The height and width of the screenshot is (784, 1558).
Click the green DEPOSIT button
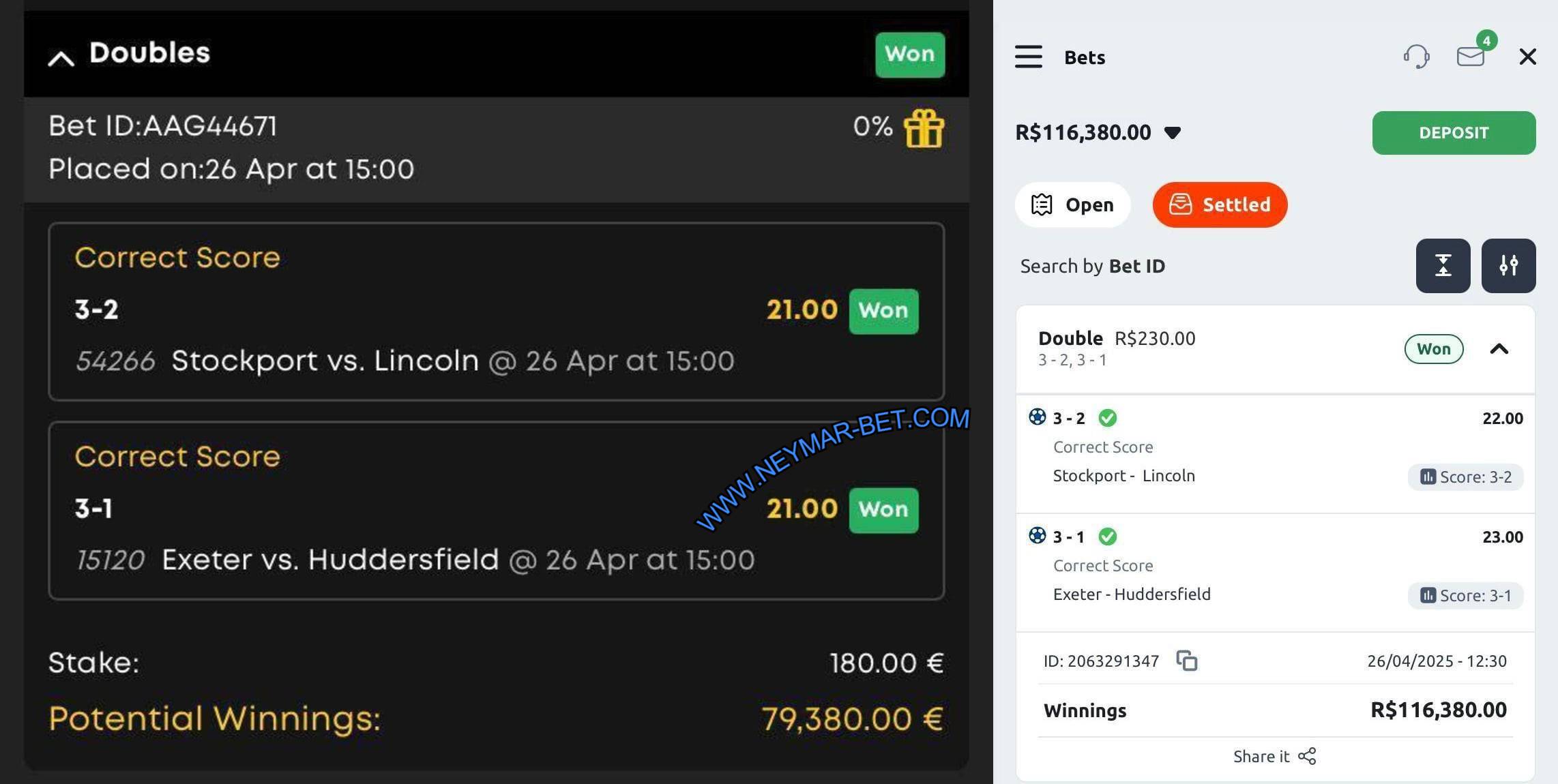[1454, 133]
